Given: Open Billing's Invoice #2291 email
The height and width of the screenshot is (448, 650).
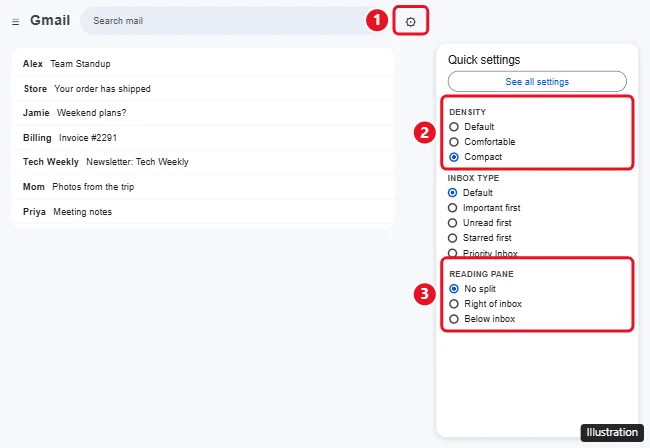Looking at the screenshot, I should [202, 138].
